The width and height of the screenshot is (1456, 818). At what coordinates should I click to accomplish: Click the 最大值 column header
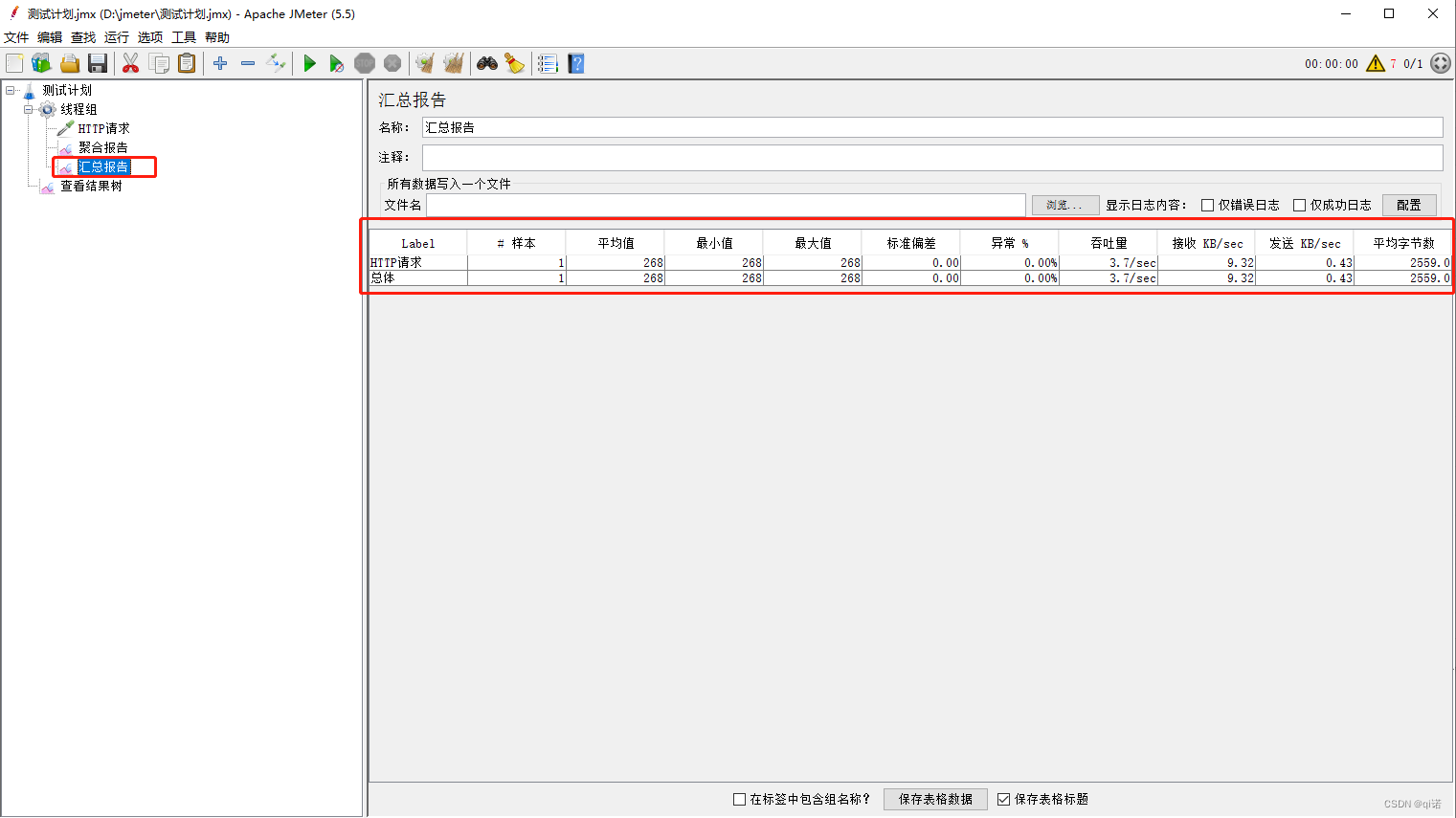click(813, 243)
